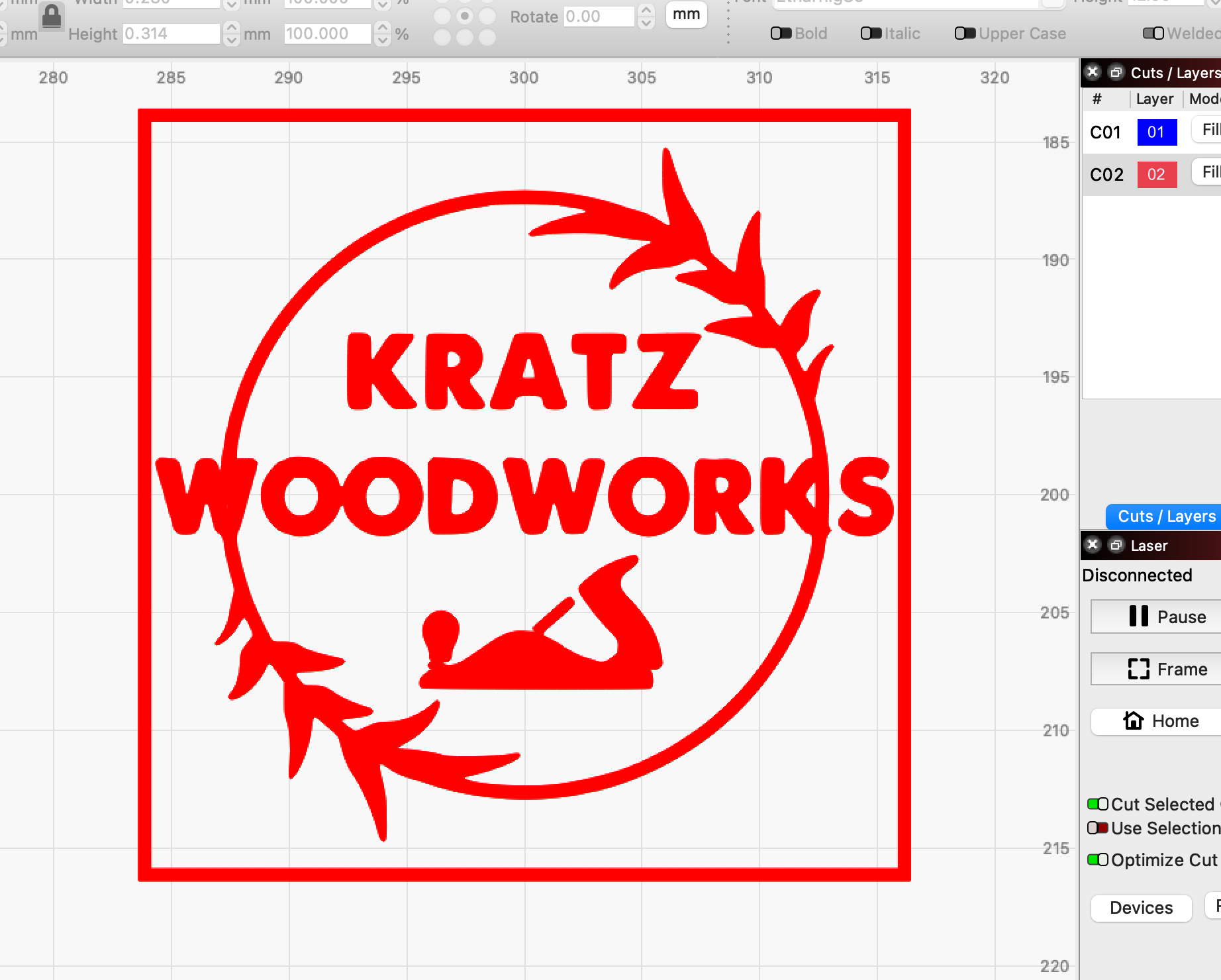This screenshot has height=980, width=1221.
Task: Enable the Use Selection Origin switch
Action: pyautogui.click(x=1098, y=828)
